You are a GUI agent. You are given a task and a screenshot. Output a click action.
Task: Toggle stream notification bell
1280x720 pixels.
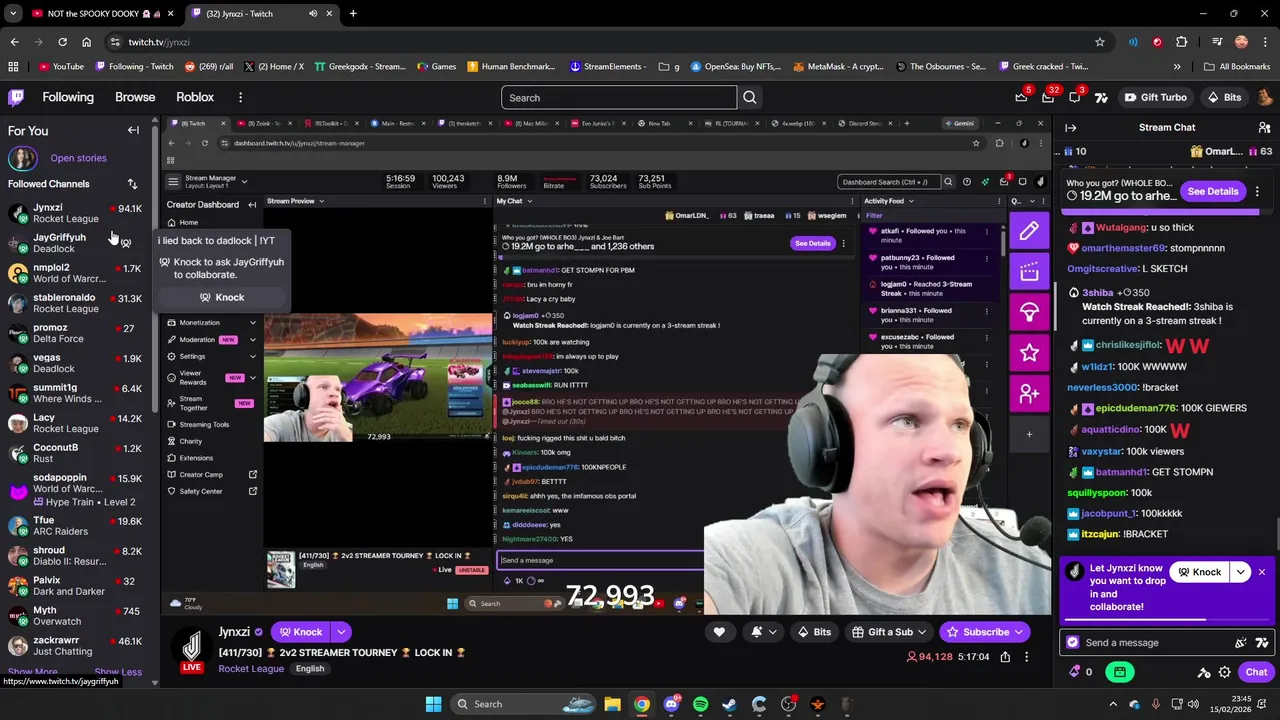(761, 632)
